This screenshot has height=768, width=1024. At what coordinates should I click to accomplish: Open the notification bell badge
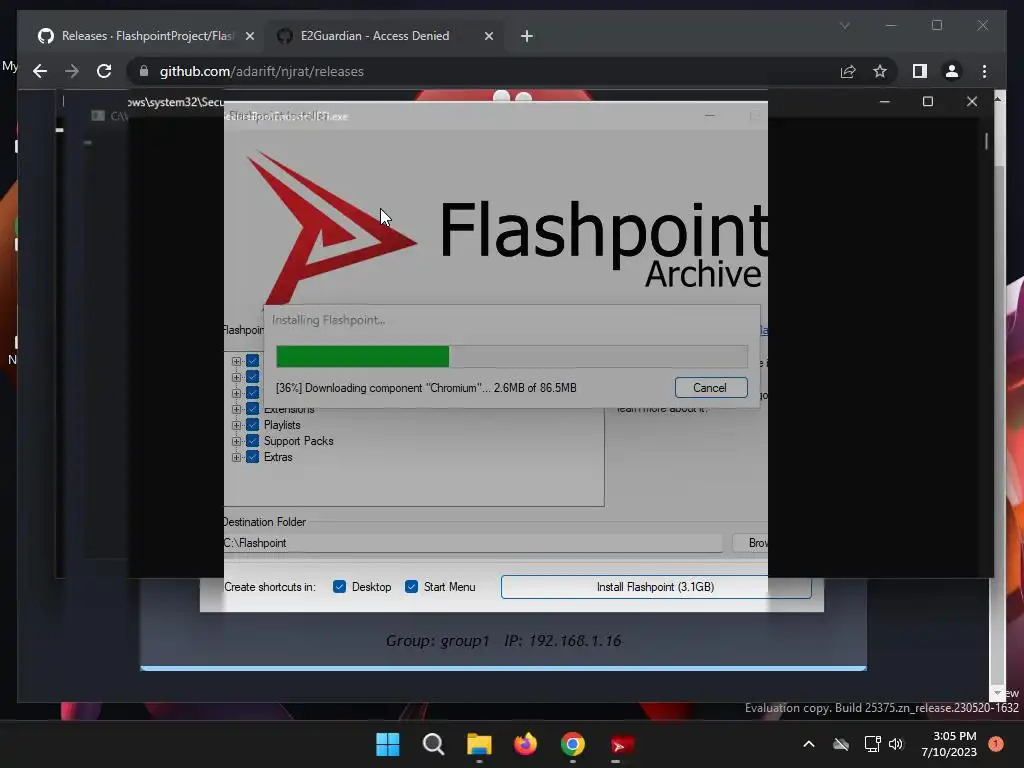996,744
